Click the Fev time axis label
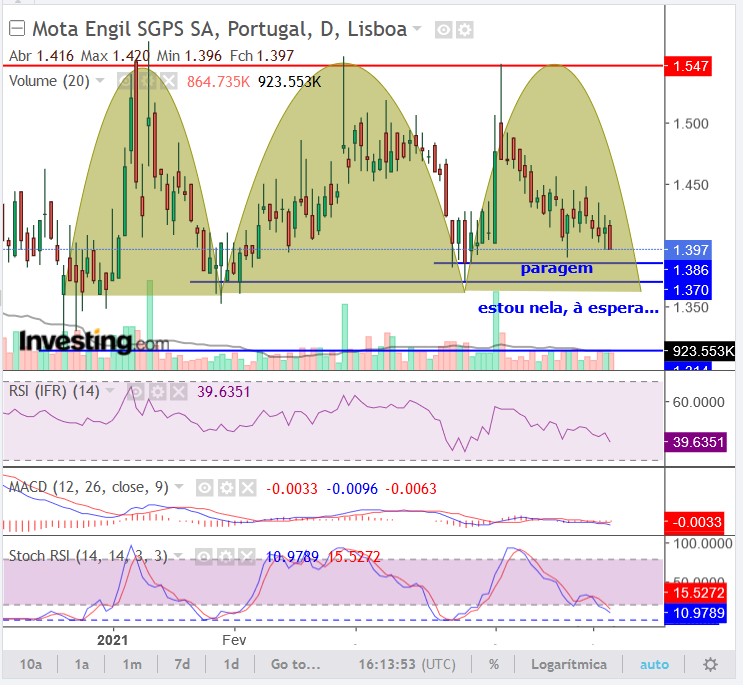Screen dimensions: 744x692 coord(234,640)
